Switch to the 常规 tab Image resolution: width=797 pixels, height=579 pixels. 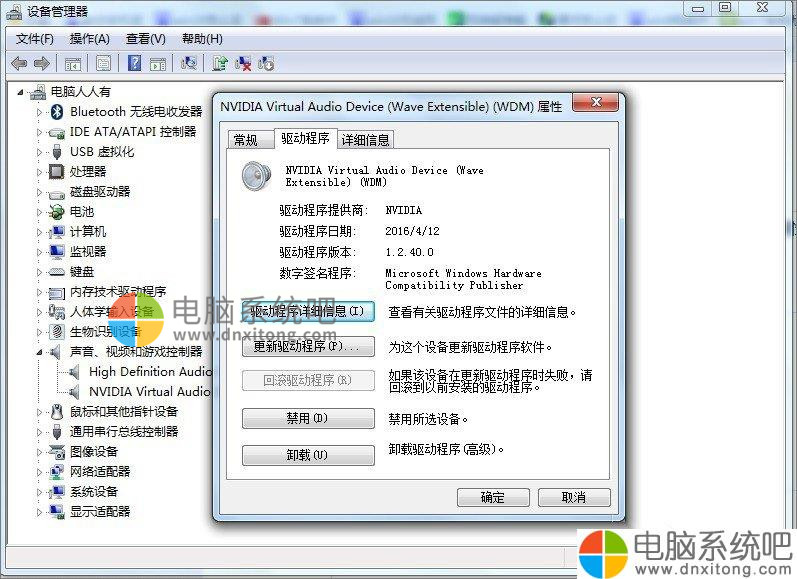point(249,139)
